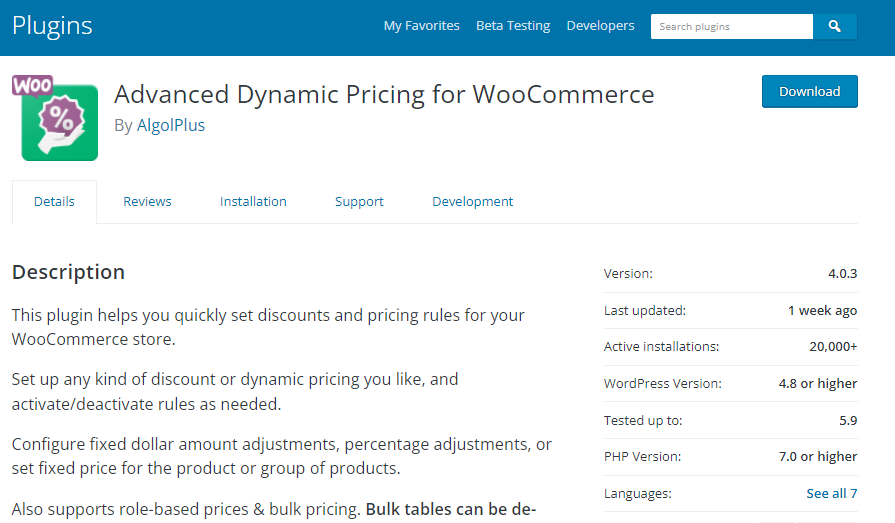This screenshot has width=895, height=523.
Task: Select the Details tab
Action: pyautogui.click(x=54, y=202)
